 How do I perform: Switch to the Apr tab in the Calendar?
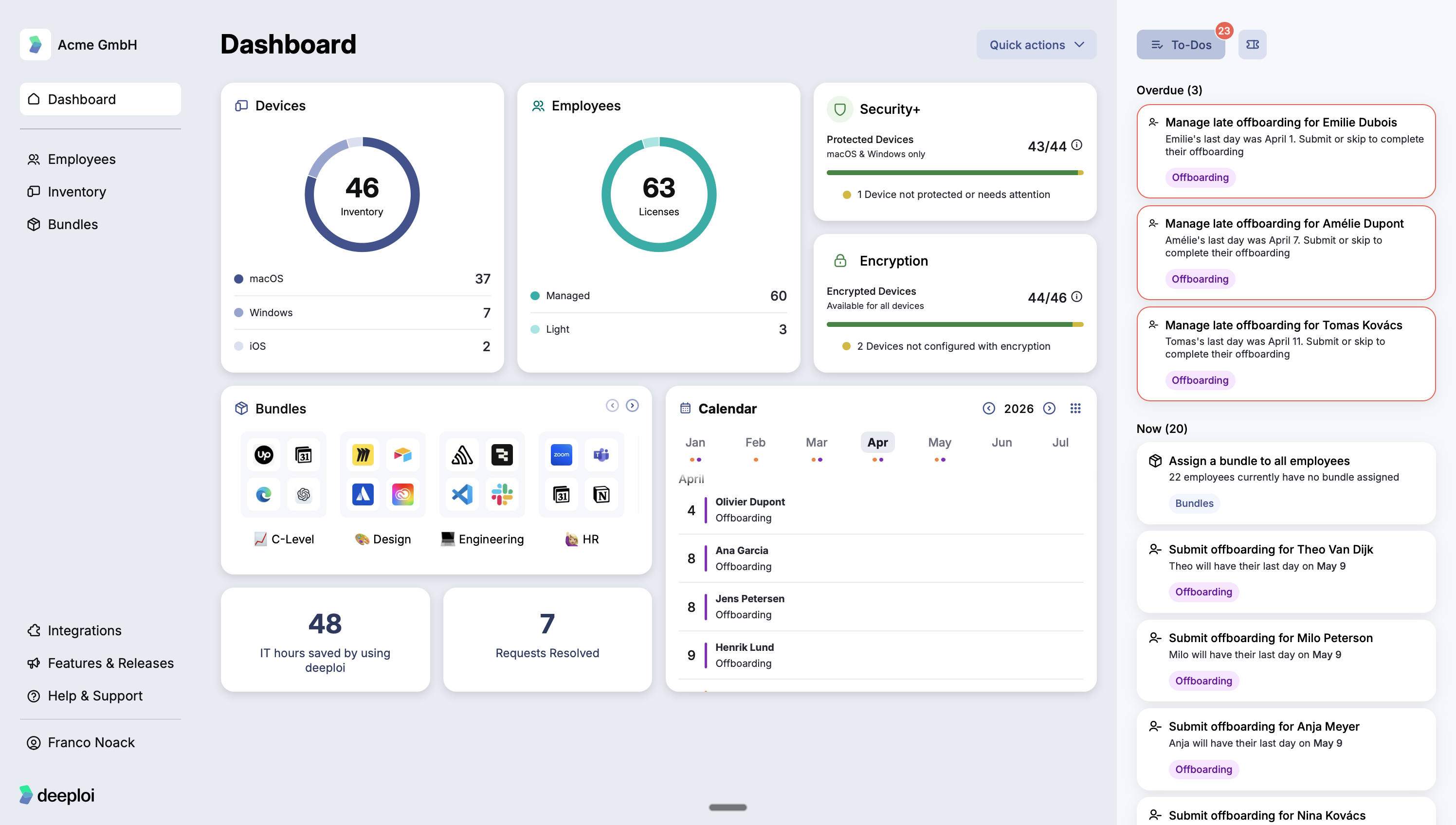[877, 443]
